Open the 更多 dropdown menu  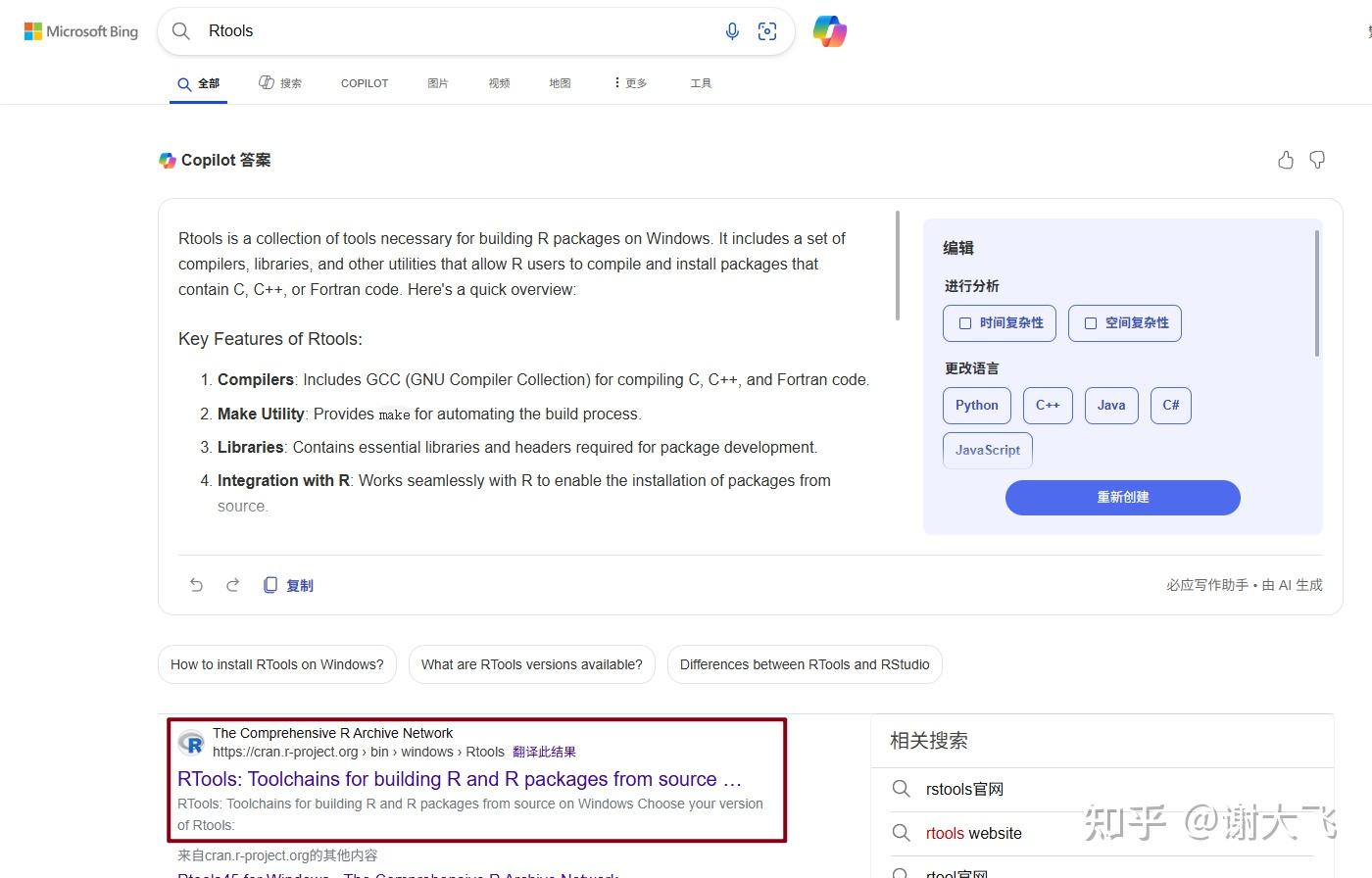[629, 83]
